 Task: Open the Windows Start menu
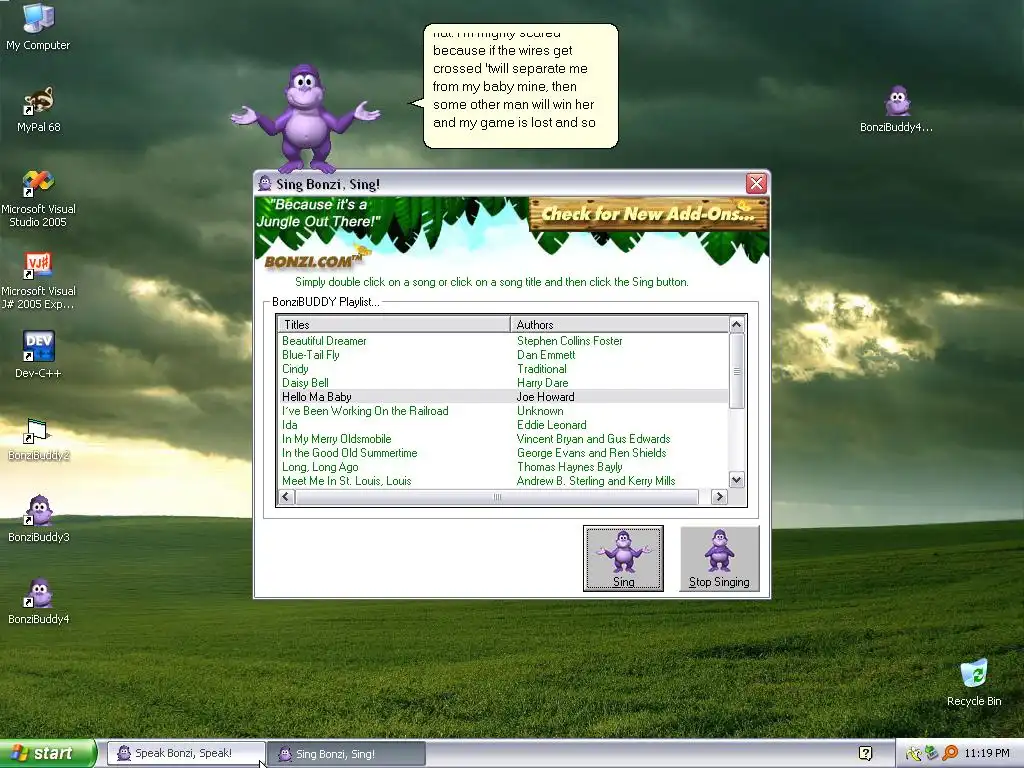point(48,753)
